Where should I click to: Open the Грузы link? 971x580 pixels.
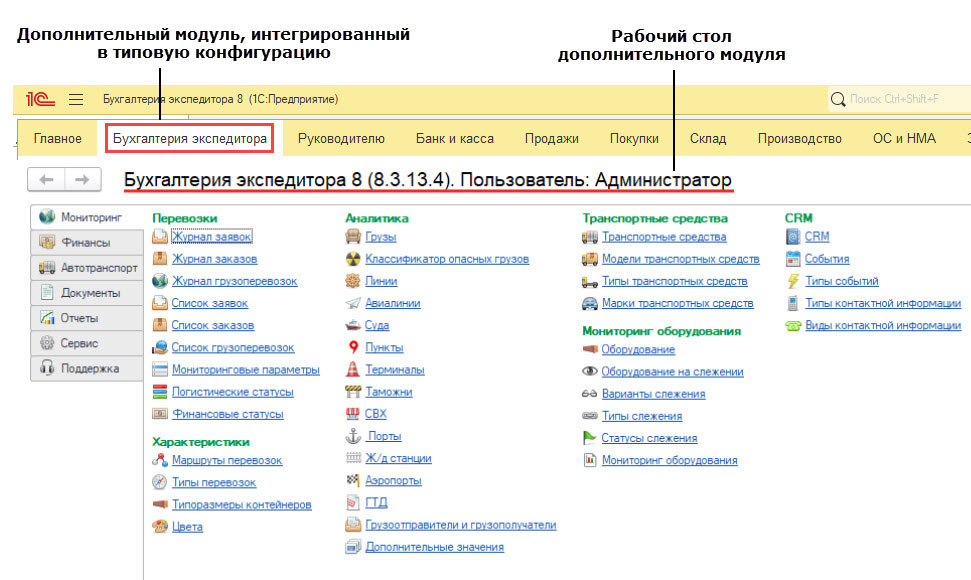[x=380, y=236]
